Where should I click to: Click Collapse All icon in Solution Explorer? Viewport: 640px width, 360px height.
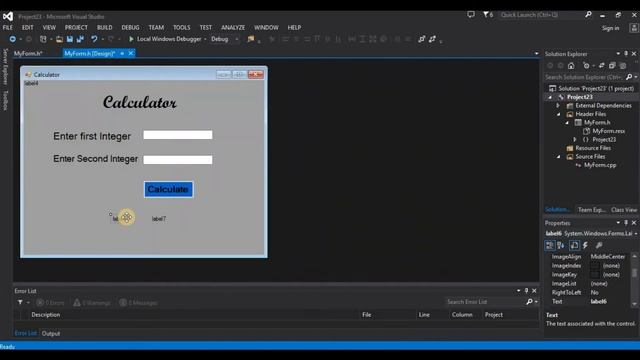[x=612, y=66]
